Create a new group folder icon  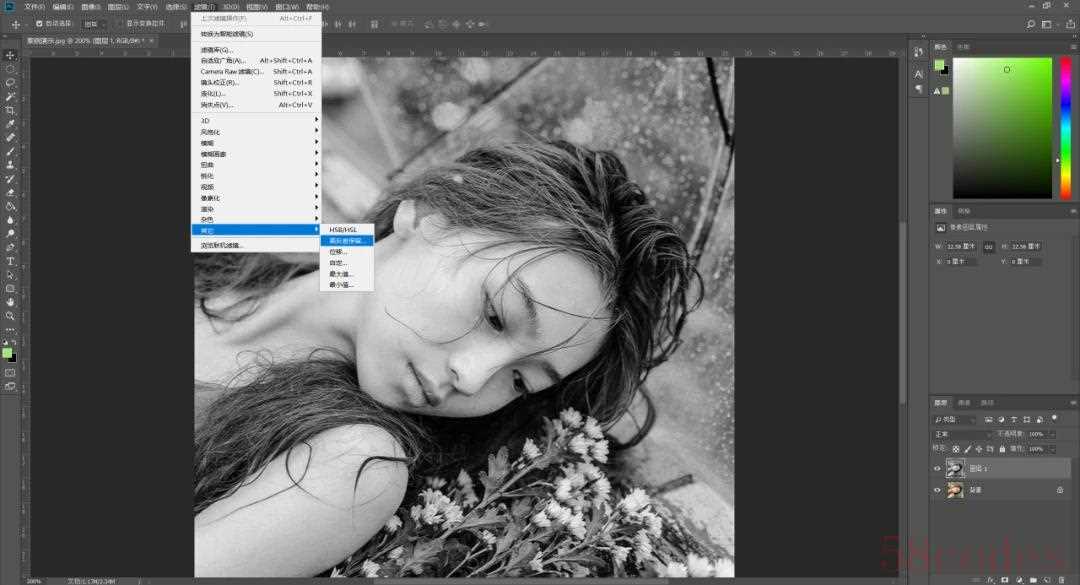(1033, 580)
